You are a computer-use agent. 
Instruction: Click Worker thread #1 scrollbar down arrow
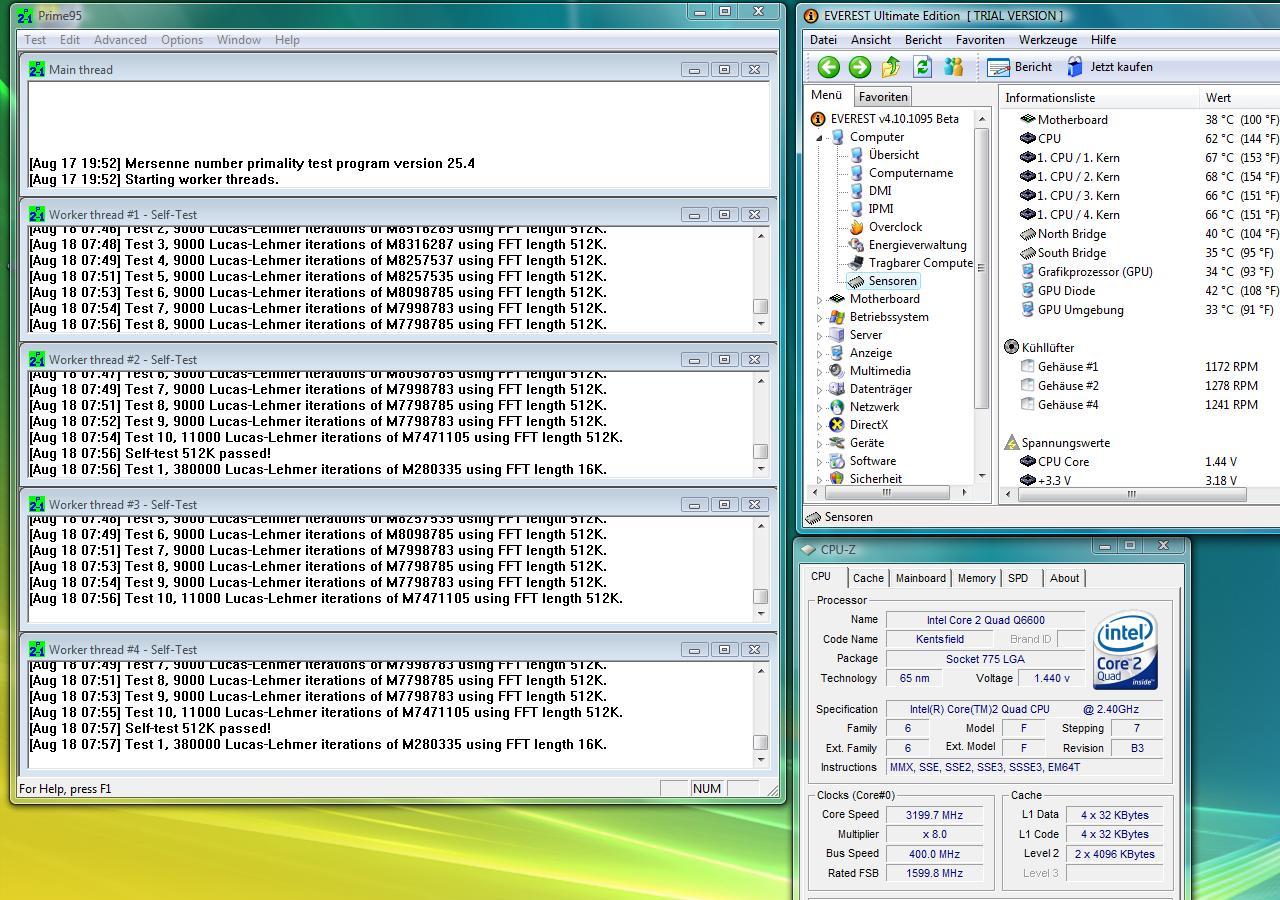[761, 324]
